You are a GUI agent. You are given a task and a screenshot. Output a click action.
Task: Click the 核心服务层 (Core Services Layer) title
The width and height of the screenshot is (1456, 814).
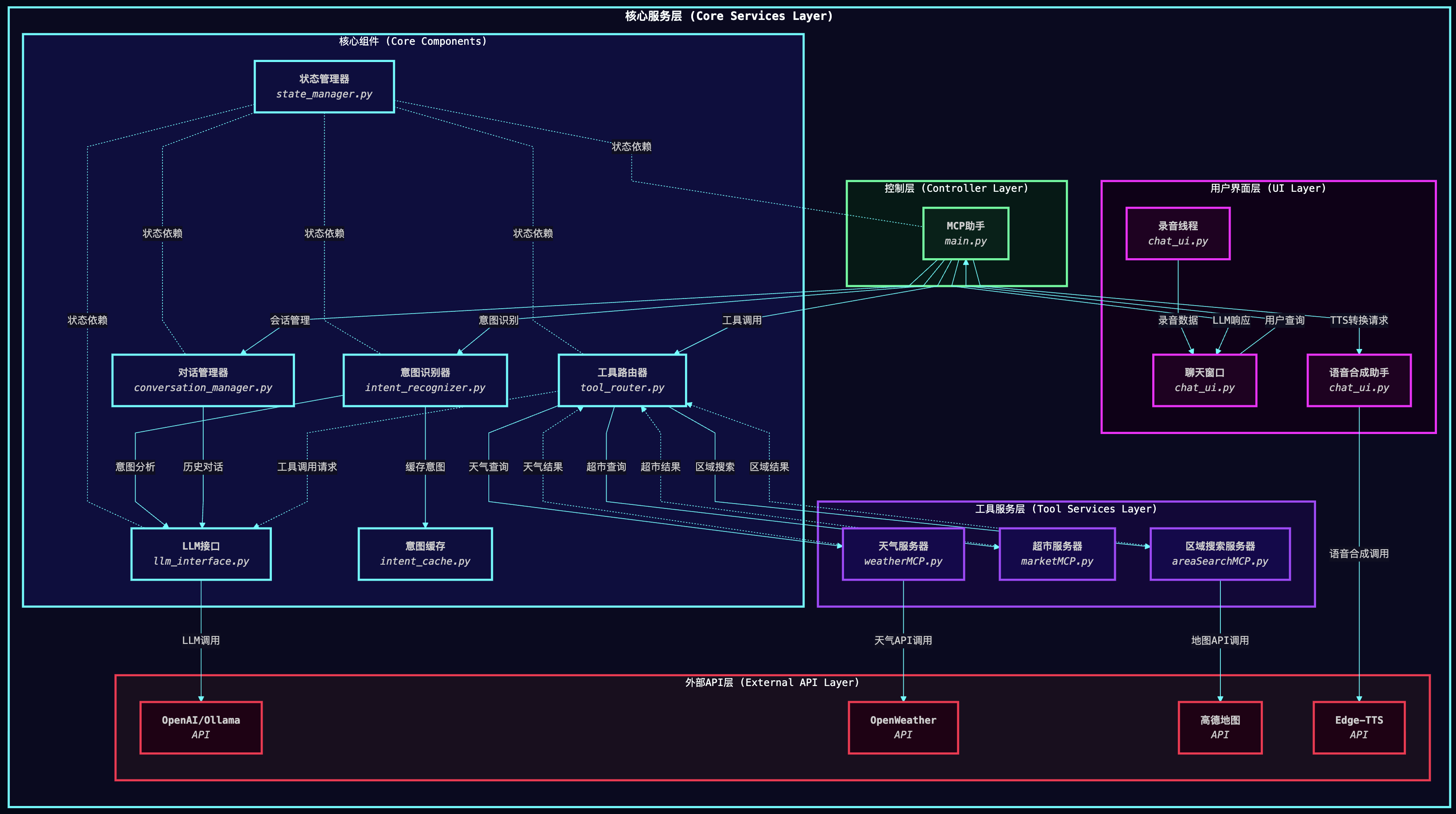coord(728,16)
